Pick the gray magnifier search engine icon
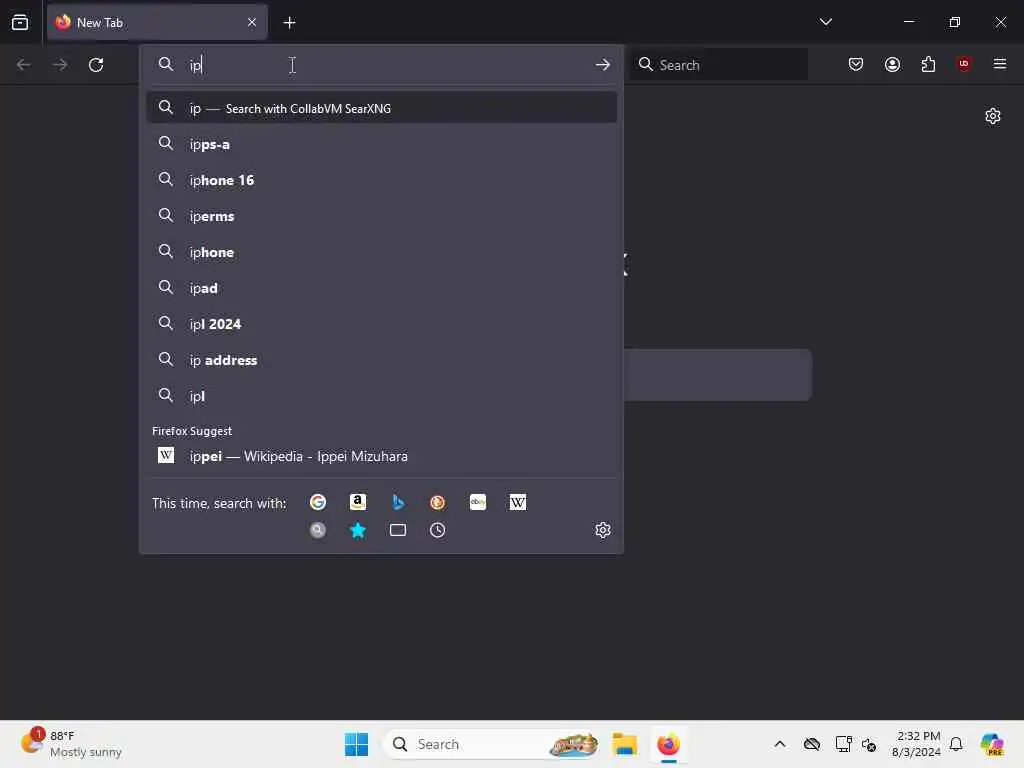 pyautogui.click(x=318, y=530)
